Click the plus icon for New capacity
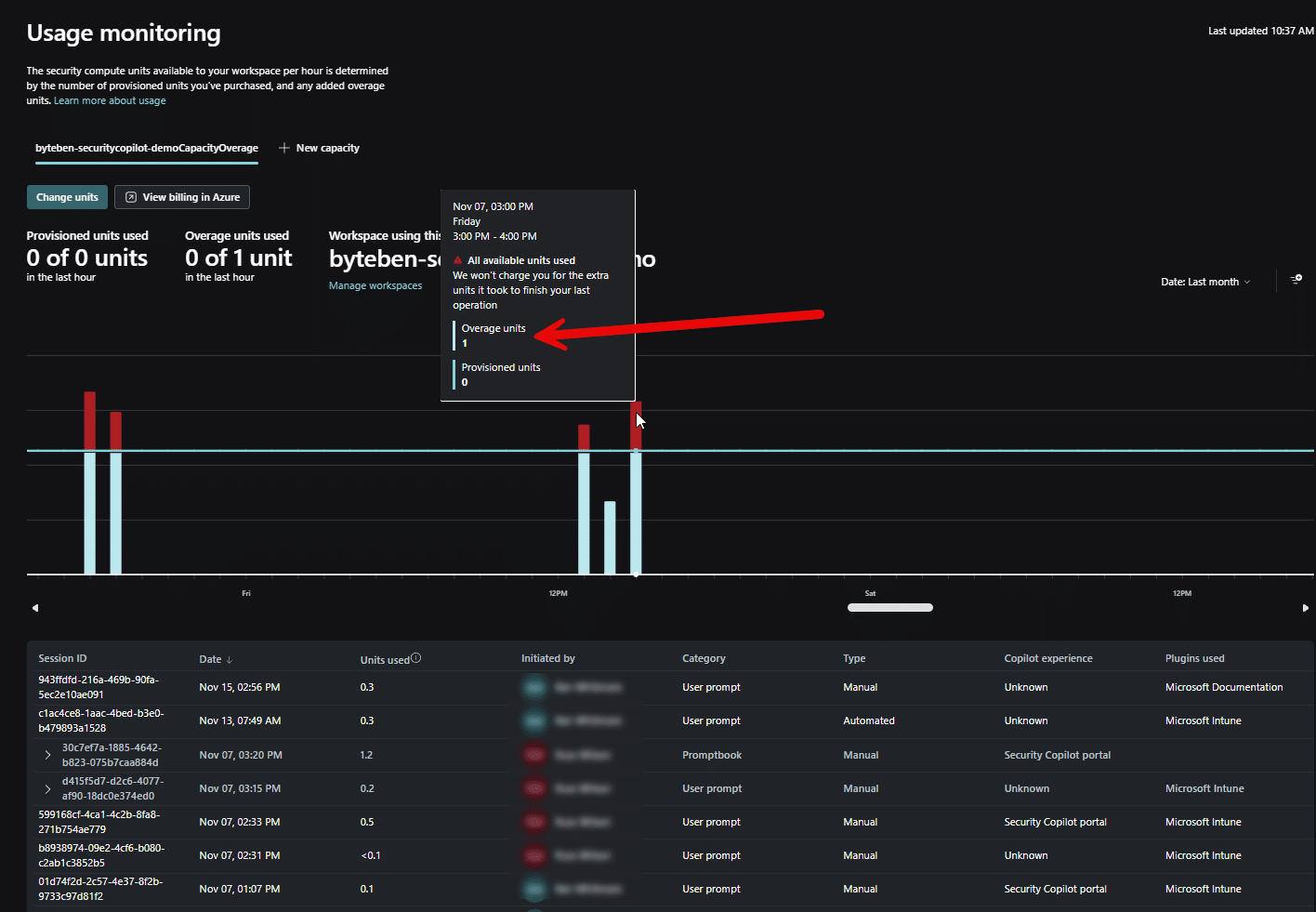Image resolution: width=1316 pixels, height=912 pixels. tap(284, 148)
